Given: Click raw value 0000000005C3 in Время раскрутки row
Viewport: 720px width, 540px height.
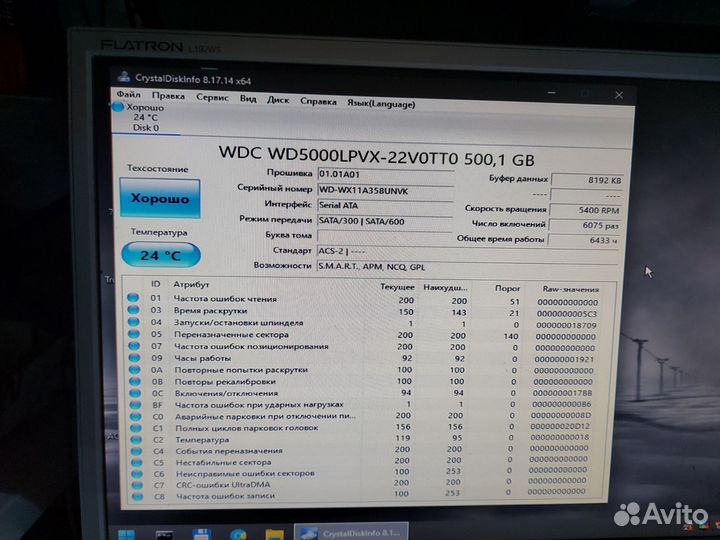Looking at the screenshot, I should coord(567,314).
